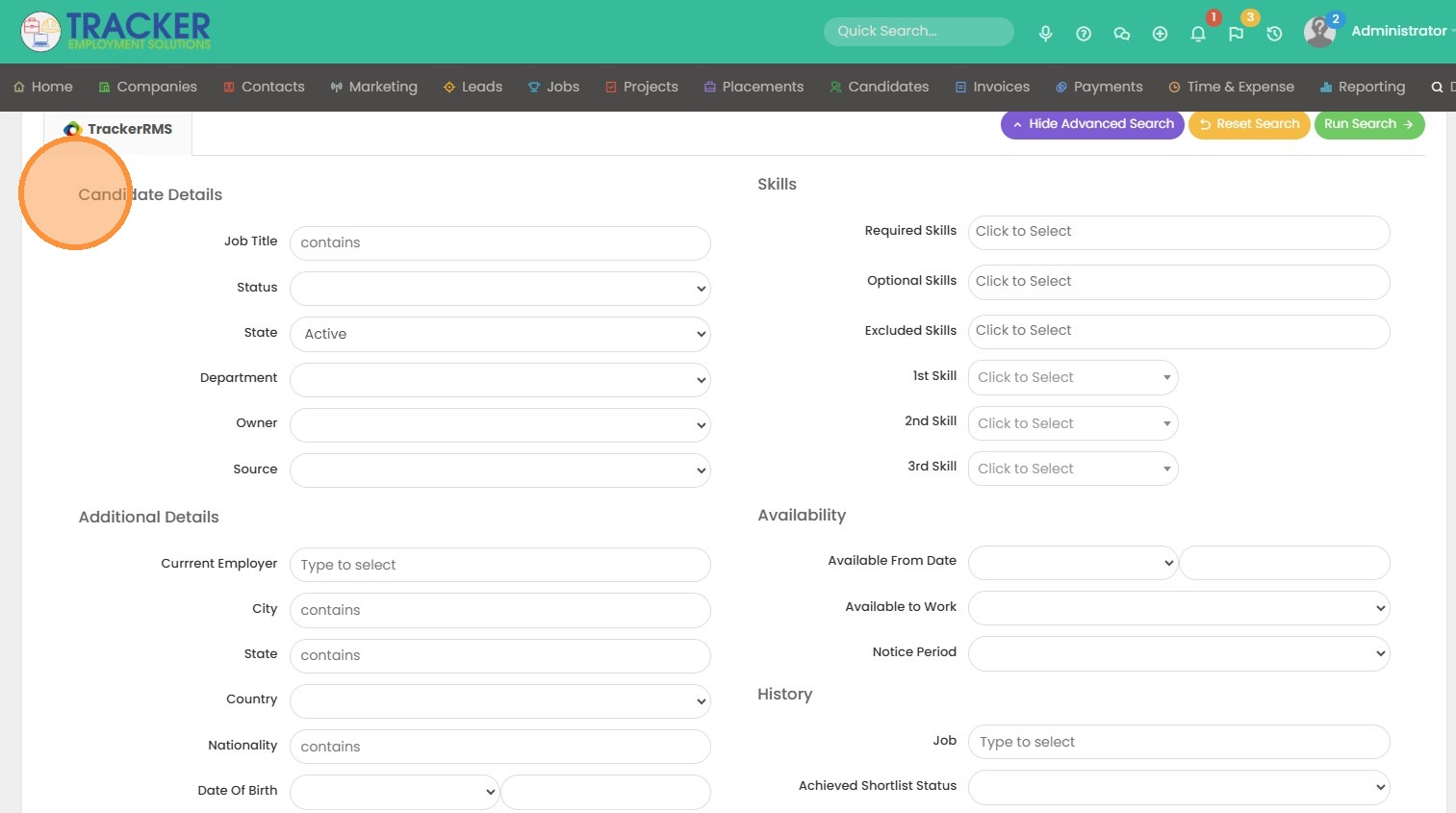The image size is (1456, 813).
Task: Expand the Available to Work dropdown
Action: coord(1179,608)
